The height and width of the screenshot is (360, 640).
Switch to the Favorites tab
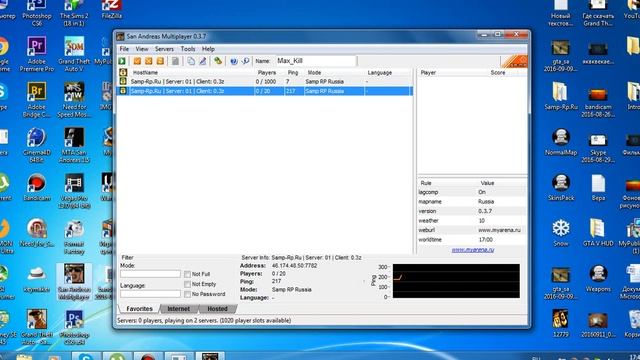[x=139, y=309]
